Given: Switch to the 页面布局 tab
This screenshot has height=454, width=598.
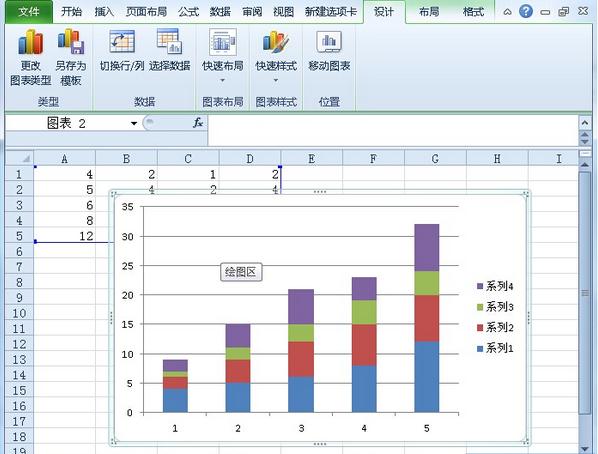Looking at the screenshot, I should click(x=146, y=12).
